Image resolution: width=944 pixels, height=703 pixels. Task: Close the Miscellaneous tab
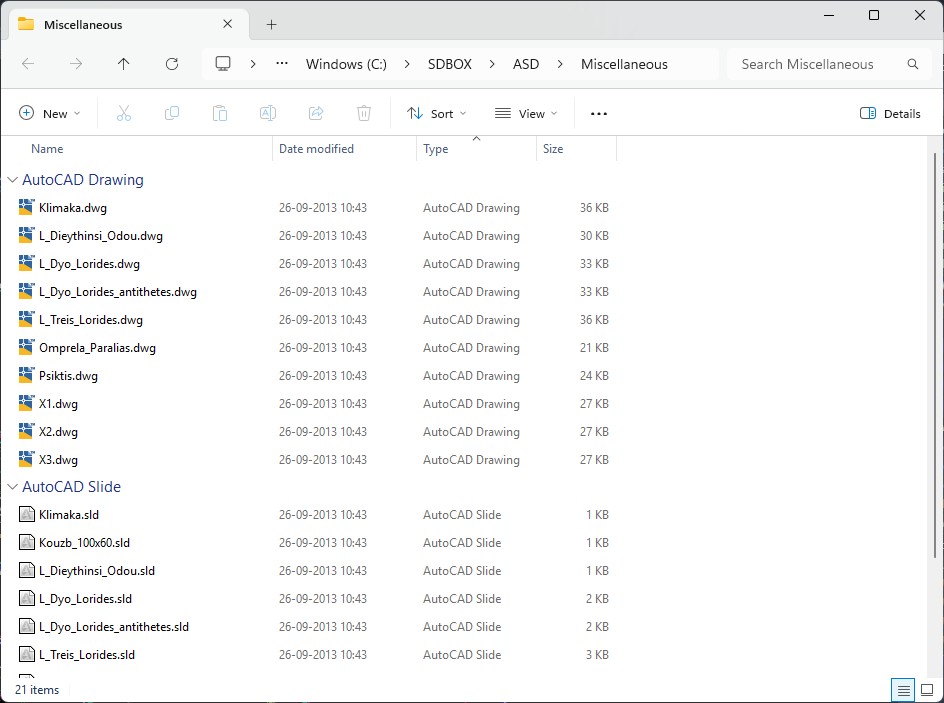pos(228,24)
